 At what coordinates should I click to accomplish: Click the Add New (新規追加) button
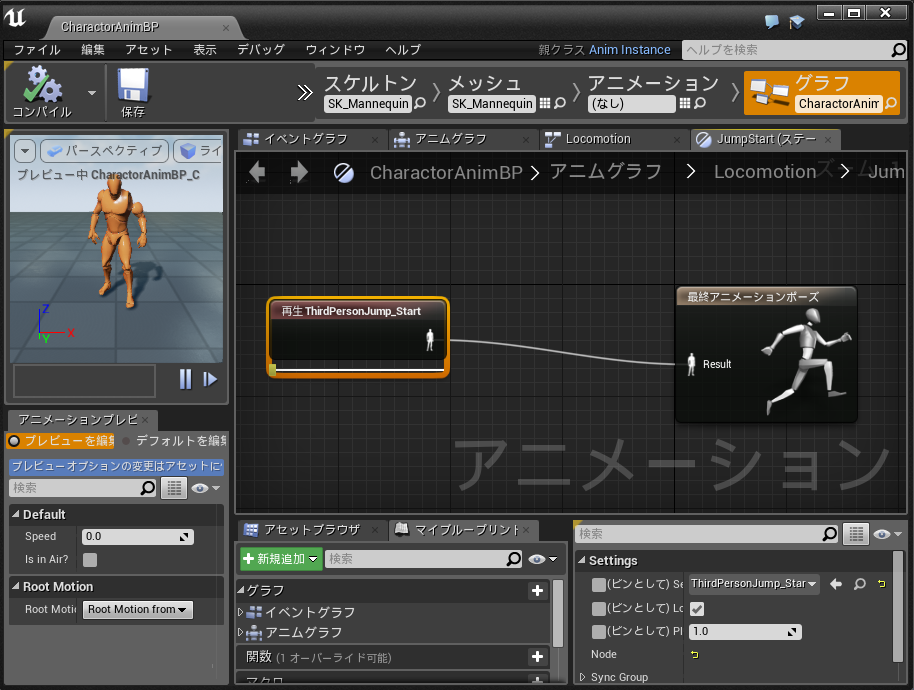pos(281,559)
